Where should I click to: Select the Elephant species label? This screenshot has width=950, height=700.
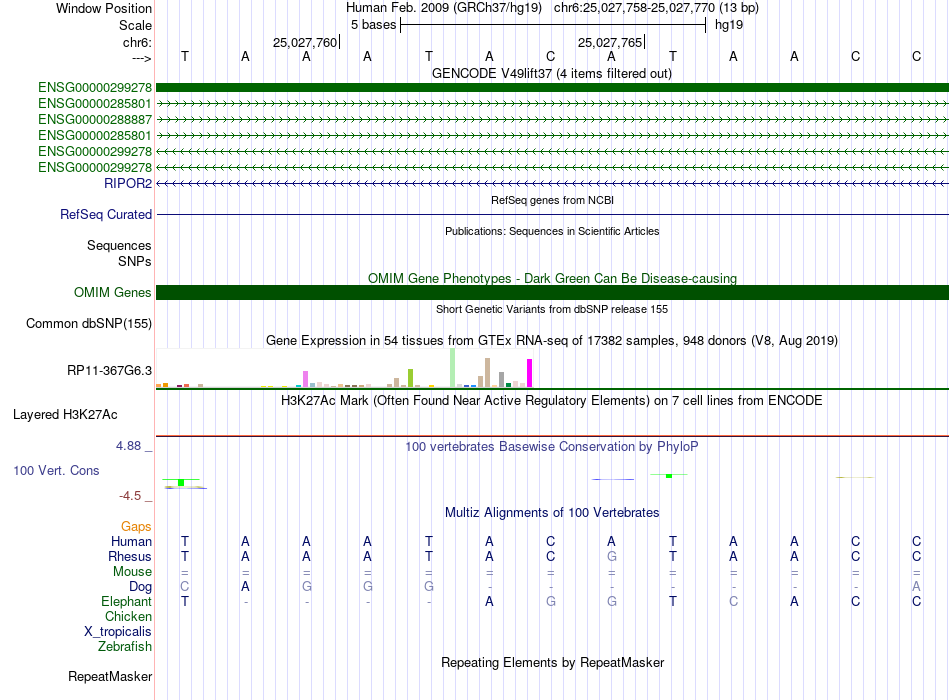[x=127, y=601]
